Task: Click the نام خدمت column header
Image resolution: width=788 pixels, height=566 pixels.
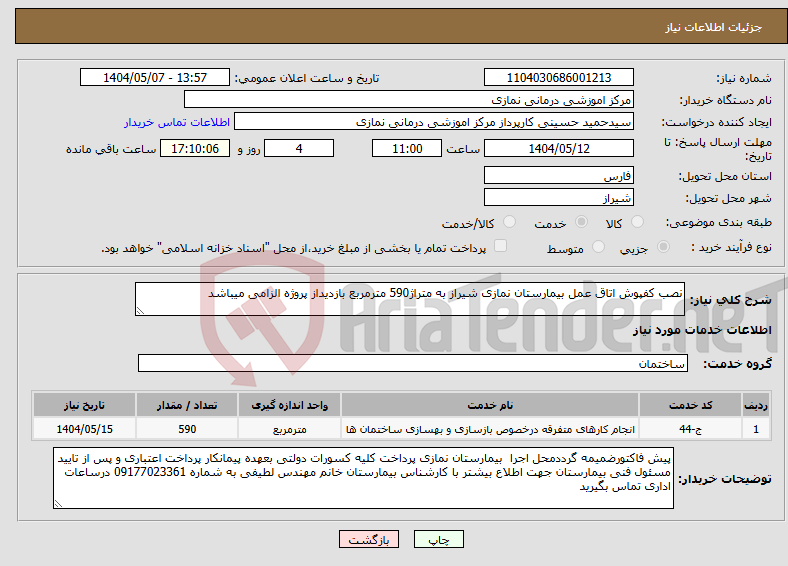Action: tap(490, 405)
